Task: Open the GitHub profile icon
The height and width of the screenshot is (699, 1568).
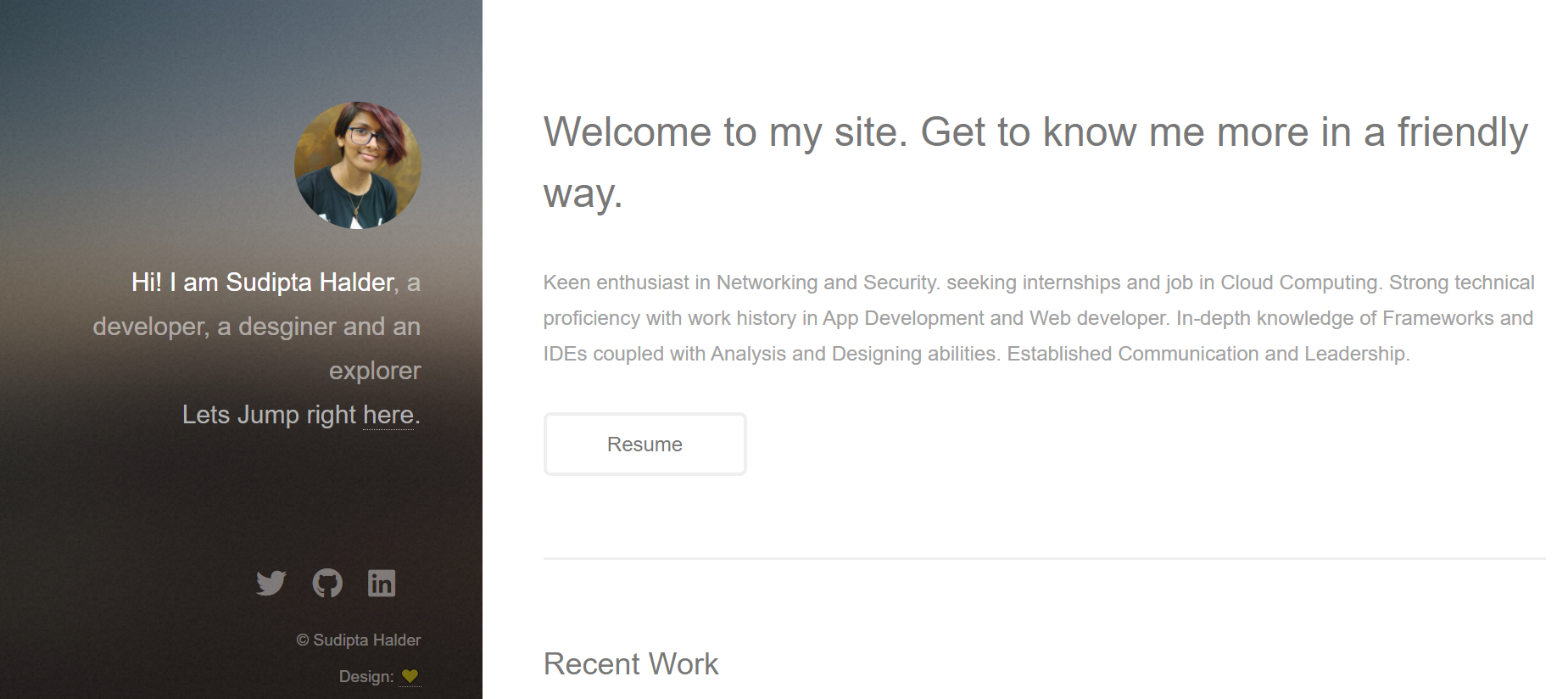Action: [x=327, y=583]
